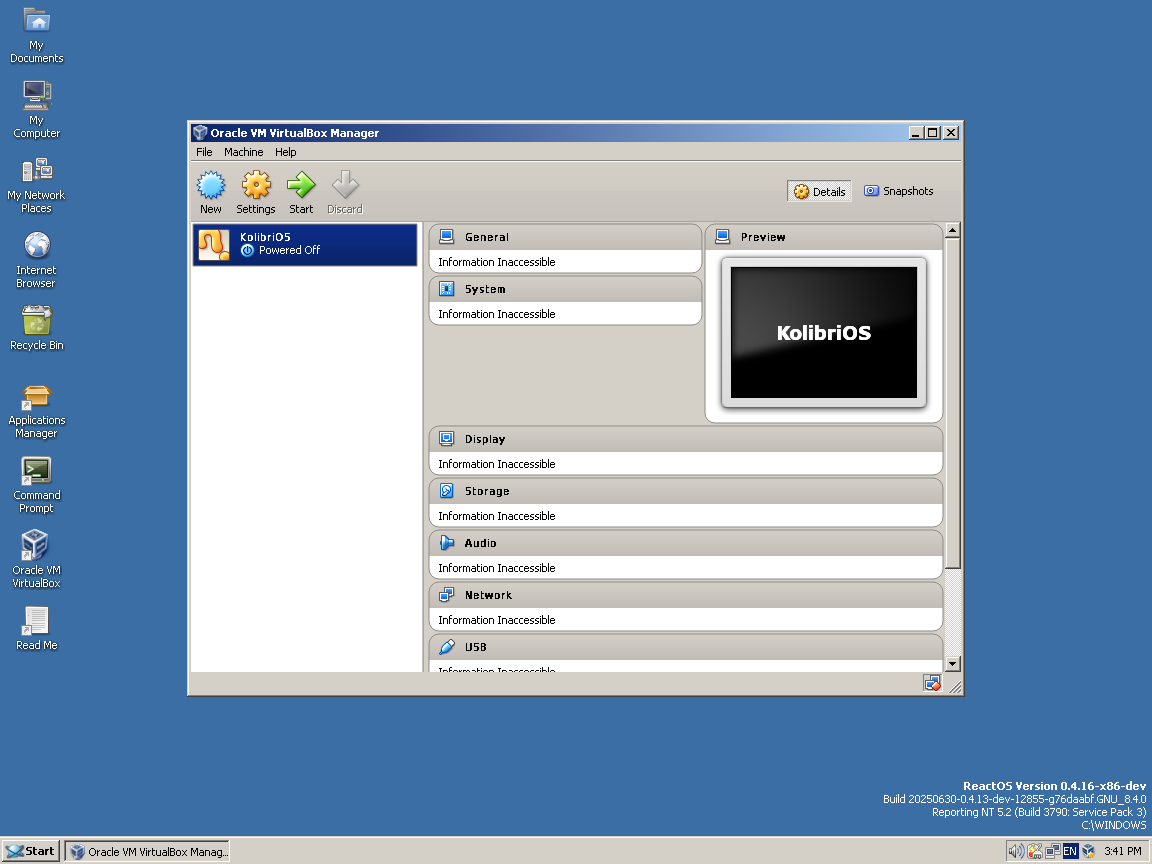Click the VirtualBox title bar cube icon
Screen dimensions: 1152x864
[200, 132]
